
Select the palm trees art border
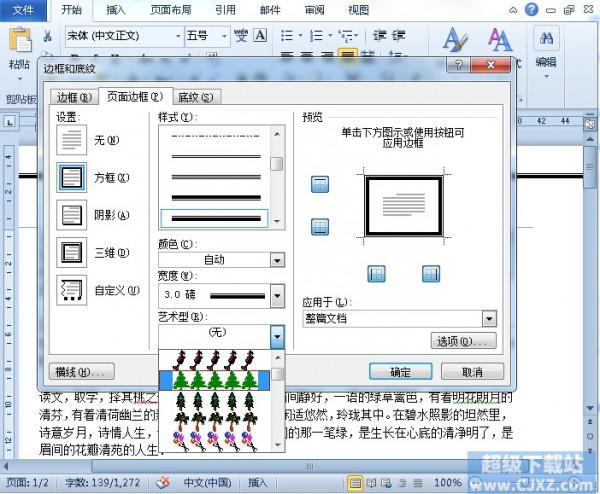(214, 421)
